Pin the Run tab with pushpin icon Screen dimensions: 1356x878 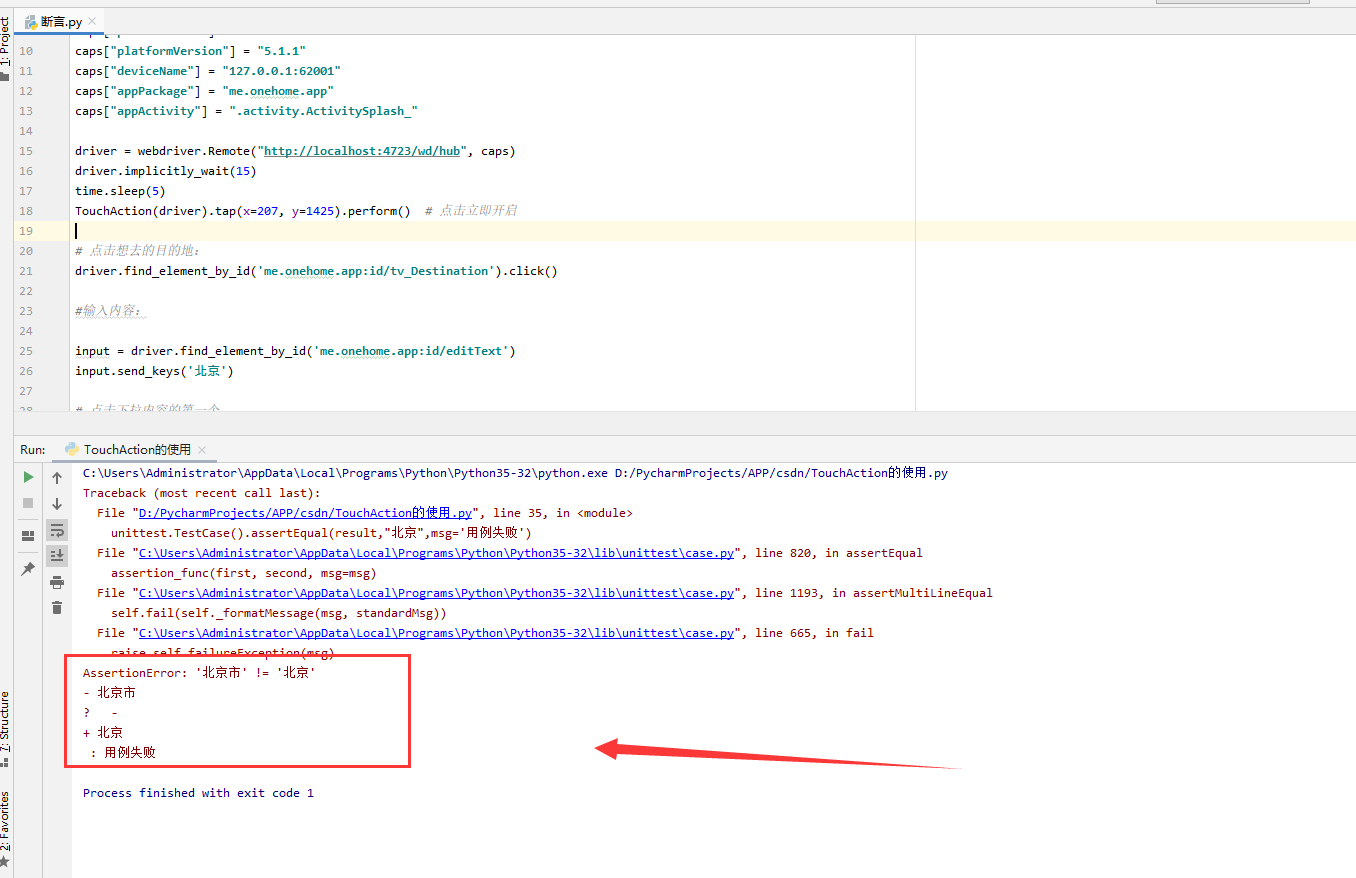[x=28, y=568]
